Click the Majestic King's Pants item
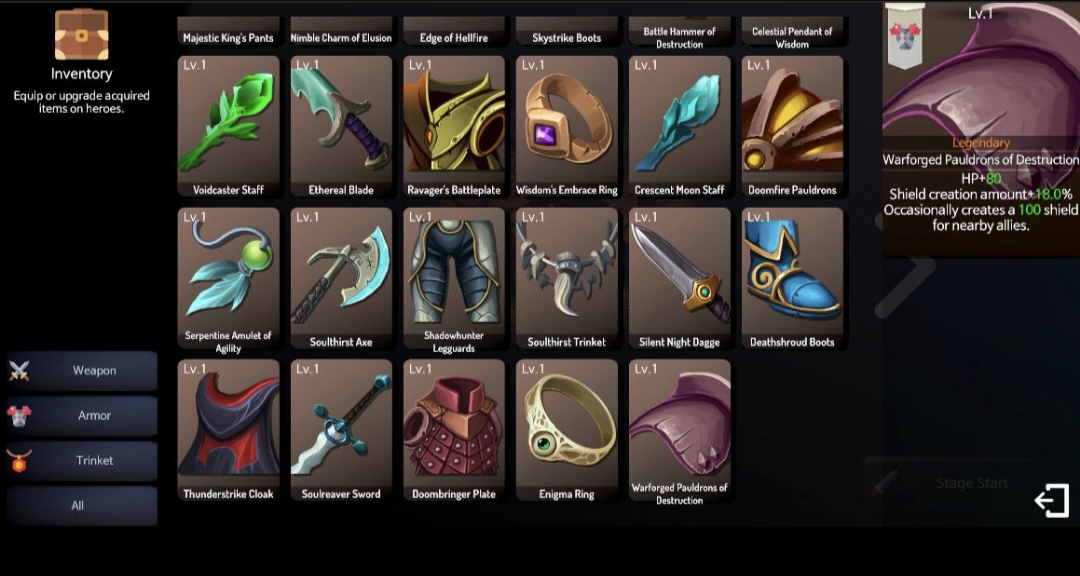Viewport: 1080px width, 576px height. pos(229,32)
